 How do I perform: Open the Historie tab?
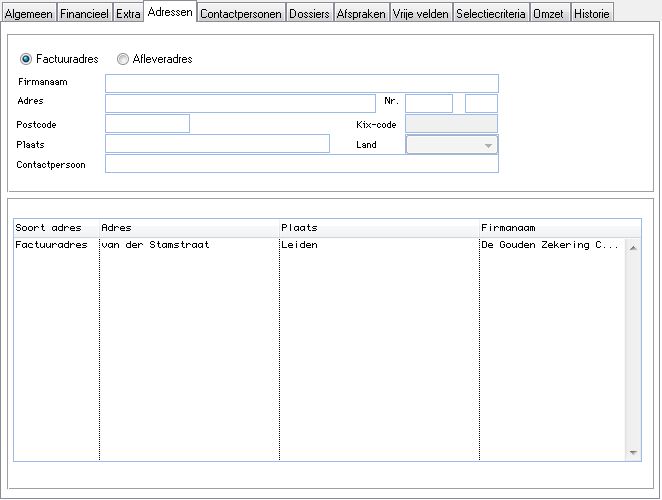[591, 14]
